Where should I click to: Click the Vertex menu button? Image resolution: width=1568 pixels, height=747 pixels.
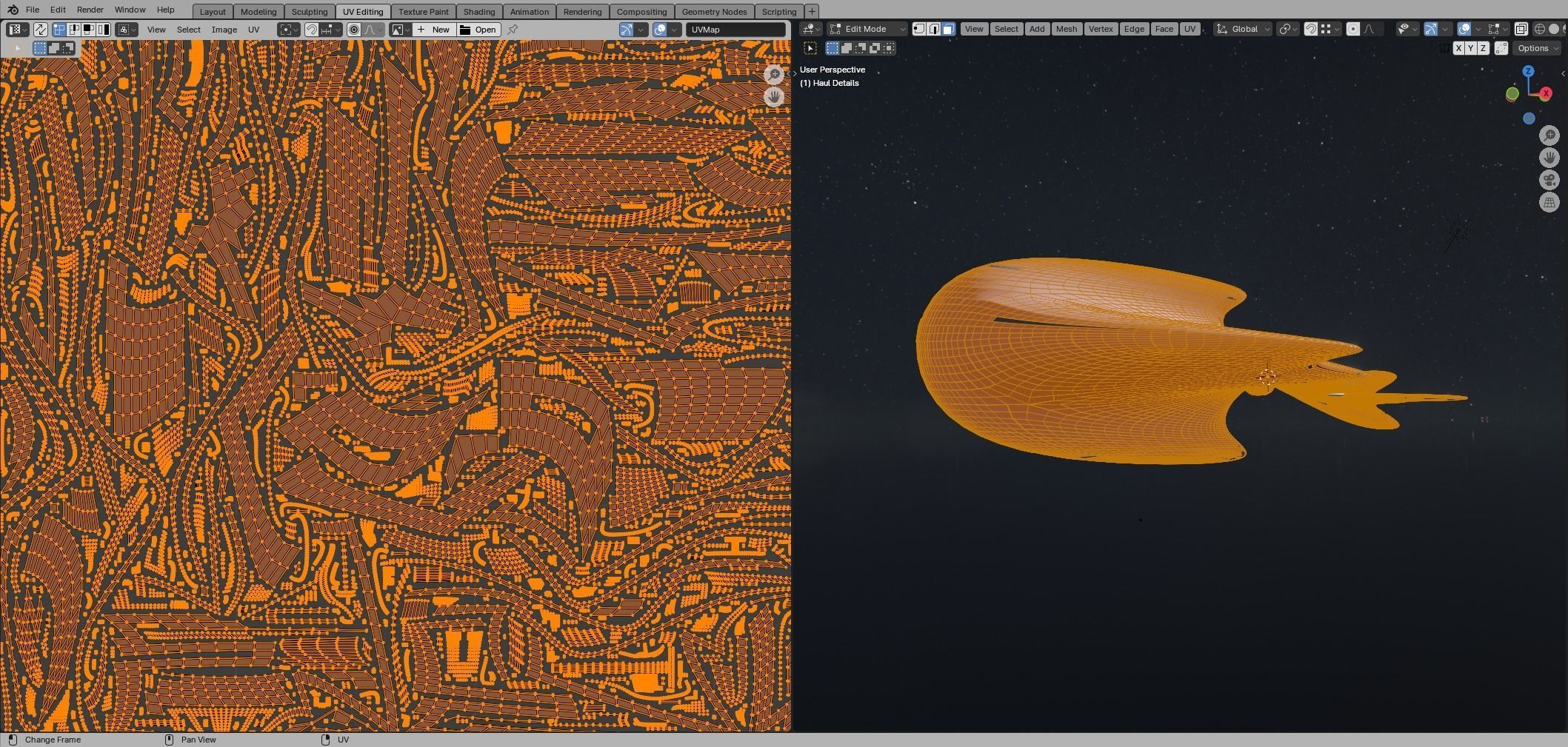pyautogui.click(x=1101, y=29)
